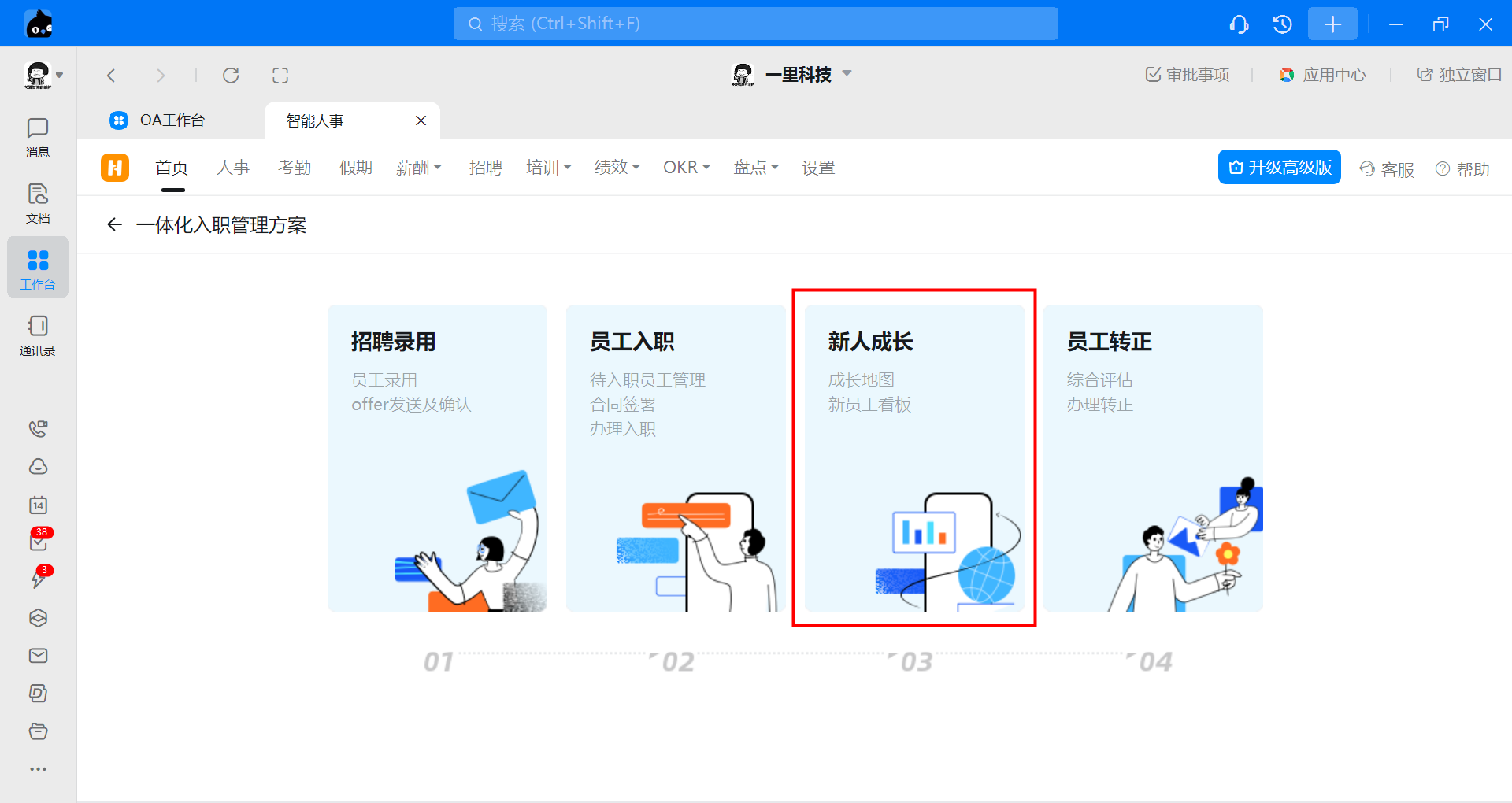Viewport: 1512px width, 803px height.
Task: Open the mail envelope icon in sidebar
Action: tap(38, 656)
